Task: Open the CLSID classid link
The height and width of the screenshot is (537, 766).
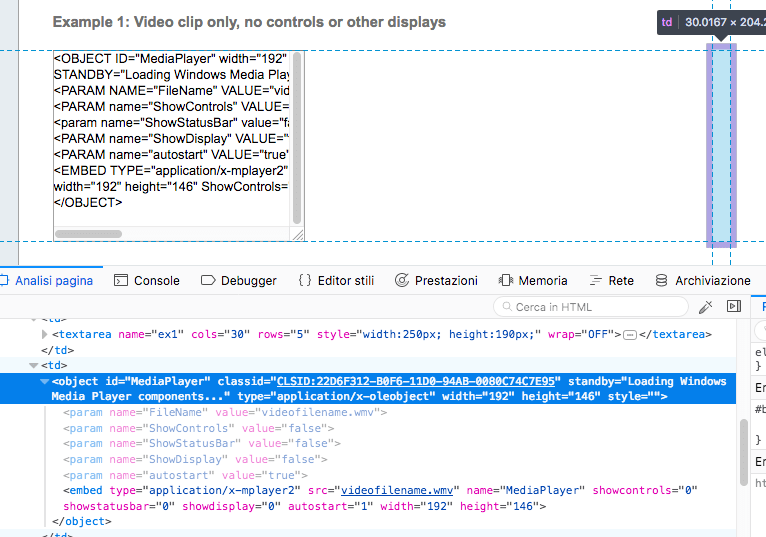Action: point(416,381)
